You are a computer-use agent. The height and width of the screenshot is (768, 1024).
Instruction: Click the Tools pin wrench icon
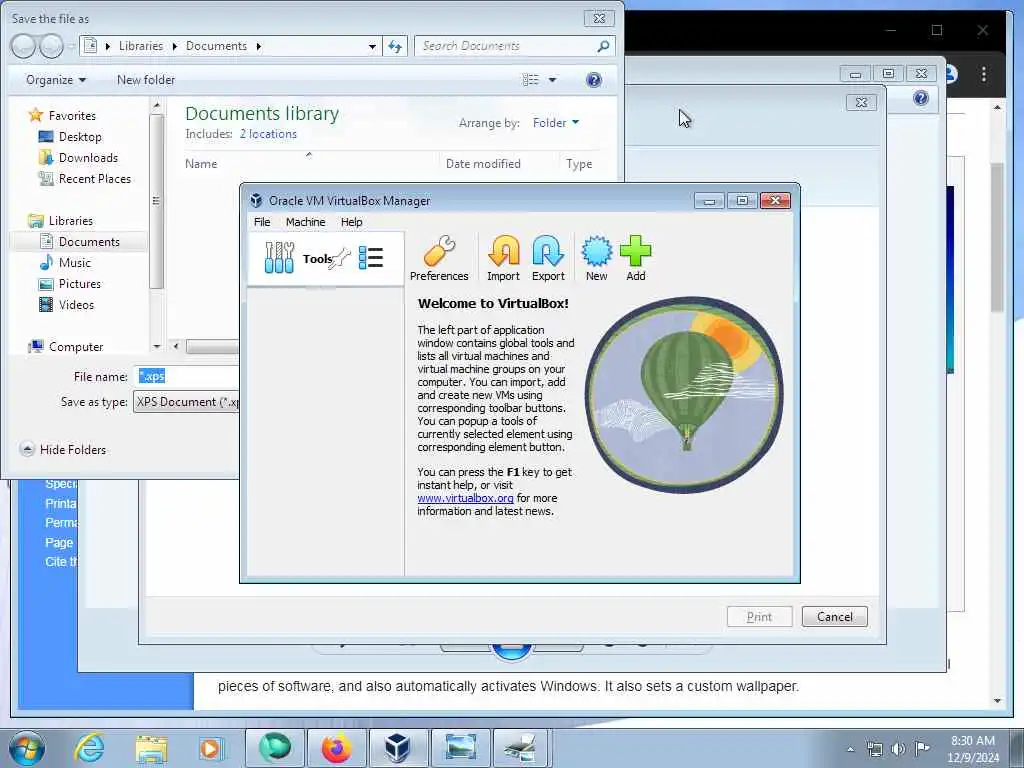coord(340,259)
